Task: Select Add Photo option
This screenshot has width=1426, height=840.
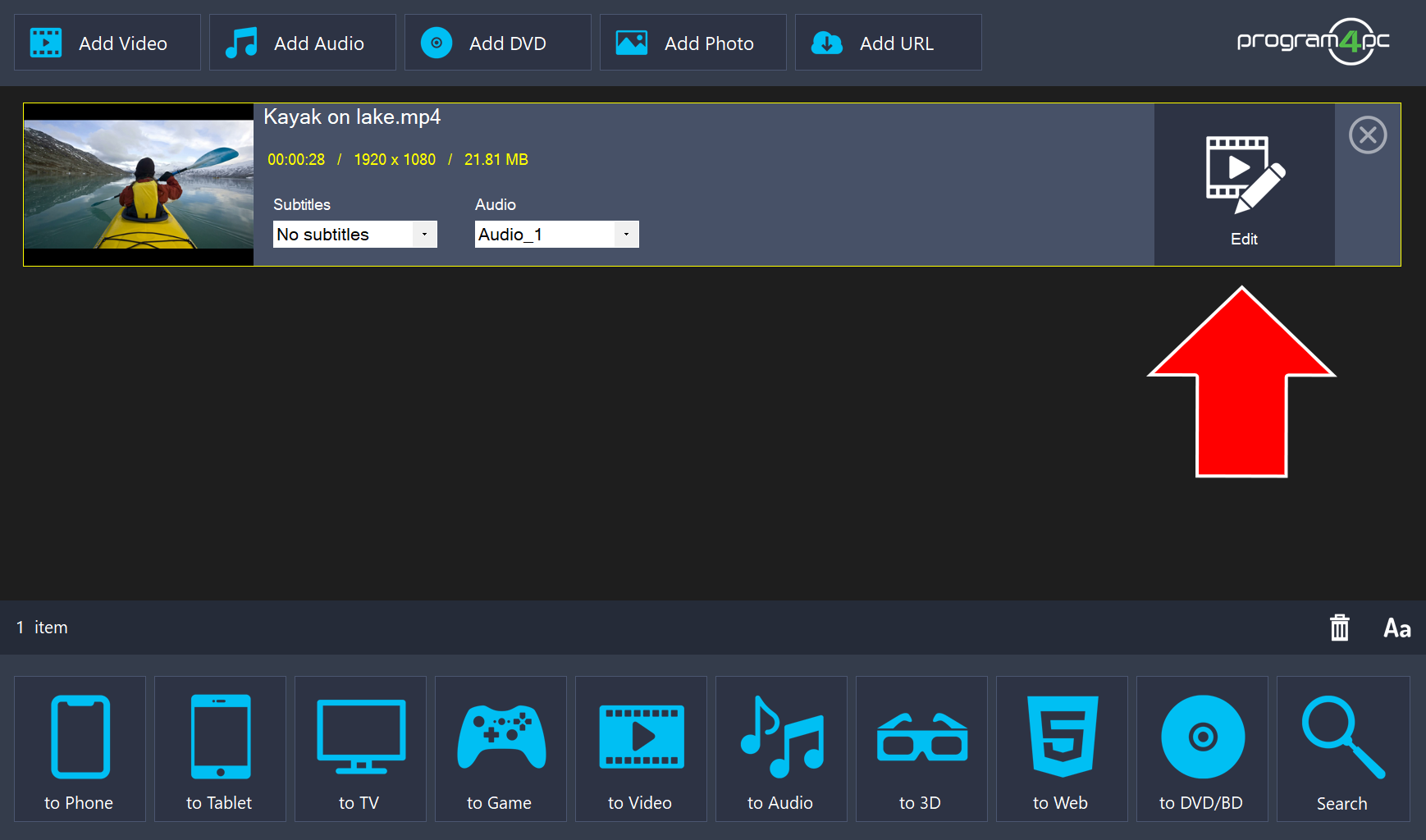Action: pyautogui.click(x=692, y=43)
